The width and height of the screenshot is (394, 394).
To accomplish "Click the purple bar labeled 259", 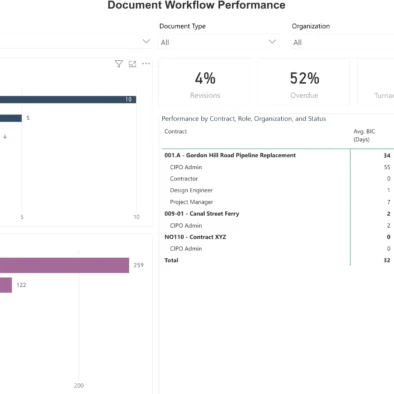I will tap(64, 265).
